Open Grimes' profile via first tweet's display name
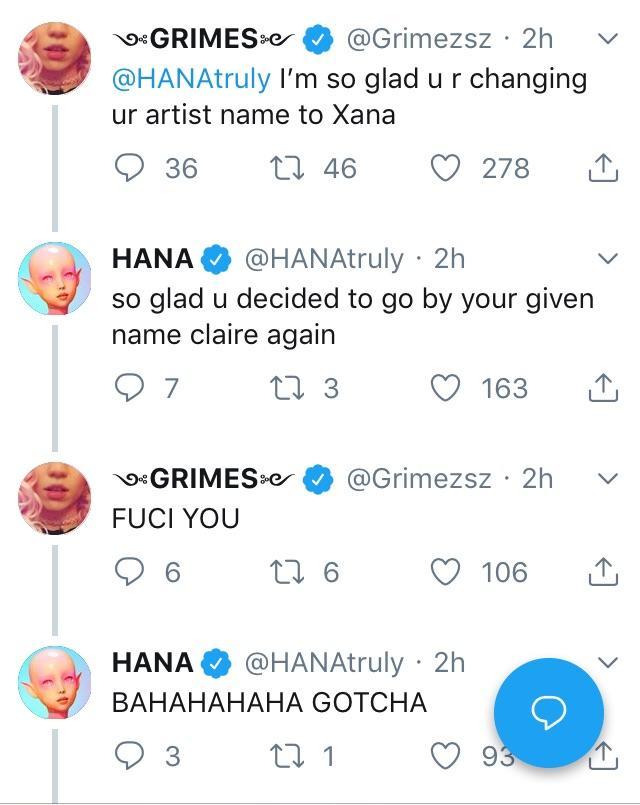 tap(203, 38)
